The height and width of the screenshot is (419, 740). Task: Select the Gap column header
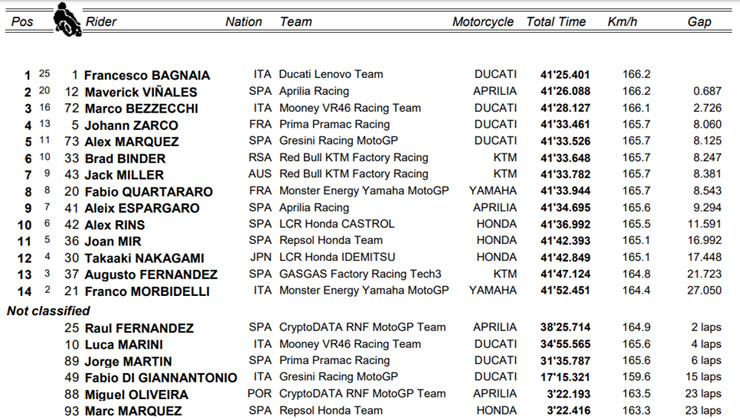coord(699,21)
